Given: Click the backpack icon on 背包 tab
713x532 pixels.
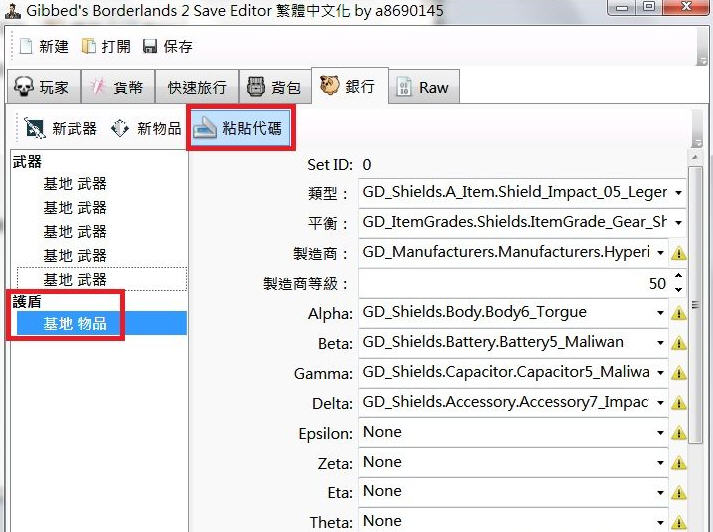Looking at the screenshot, I should pyautogui.click(x=256, y=86).
